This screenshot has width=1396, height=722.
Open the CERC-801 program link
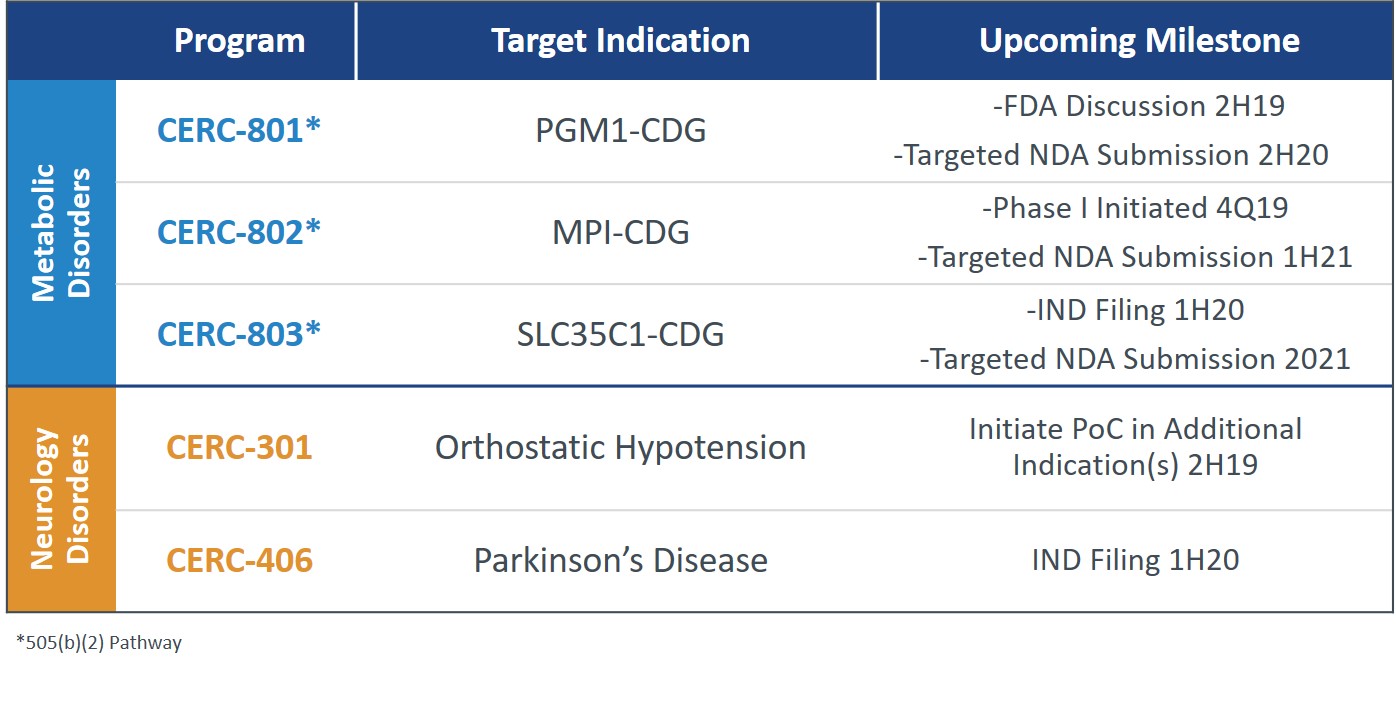coord(239,131)
